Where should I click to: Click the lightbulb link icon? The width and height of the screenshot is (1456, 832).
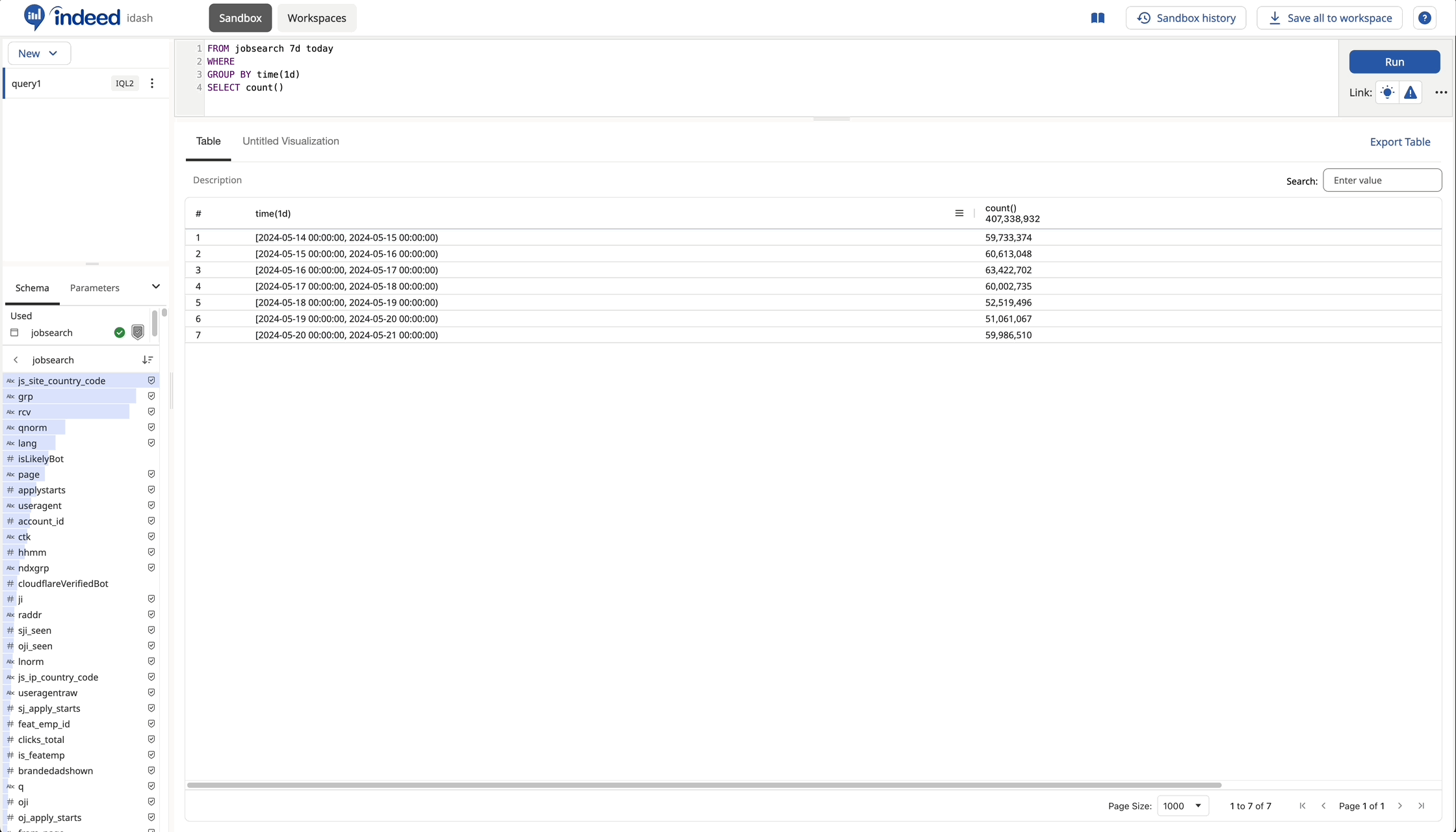pyautogui.click(x=1387, y=92)
